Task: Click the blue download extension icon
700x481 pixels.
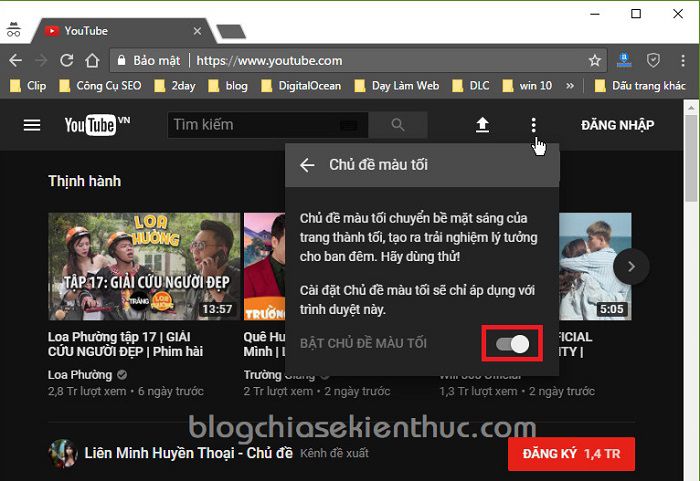Action: click(x=624, y=60)
